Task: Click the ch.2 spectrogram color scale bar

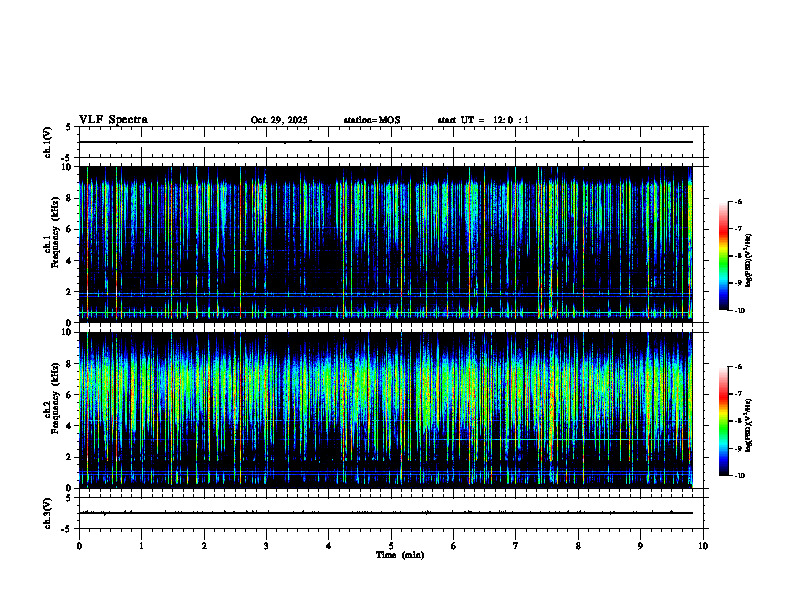Action: pos(724,421)
